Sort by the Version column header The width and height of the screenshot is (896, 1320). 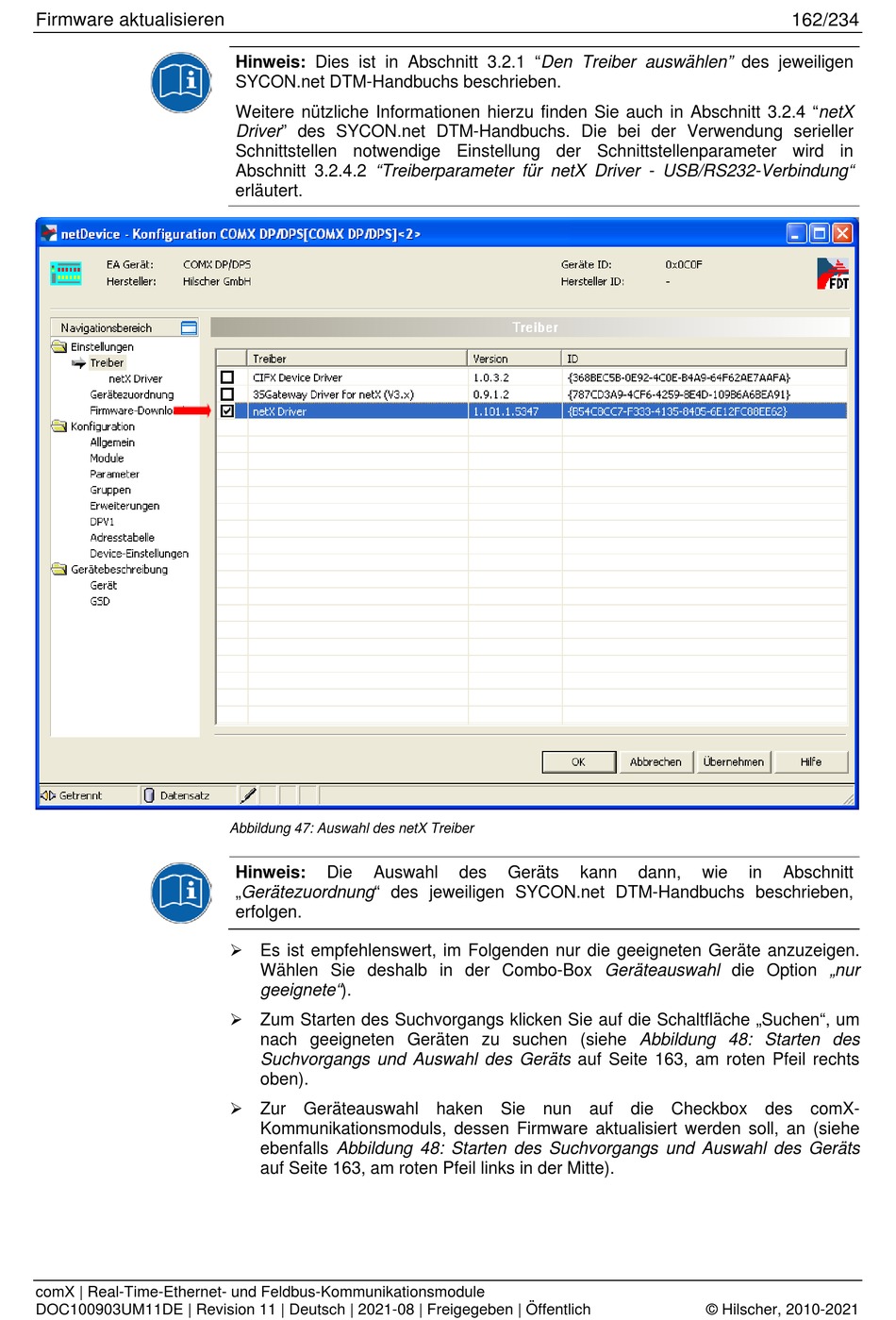(x=515, y=359)
